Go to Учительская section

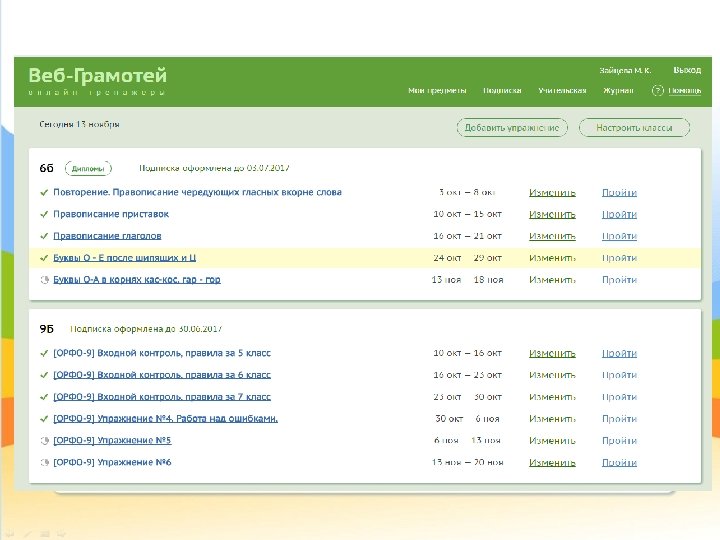click(562, 90)
